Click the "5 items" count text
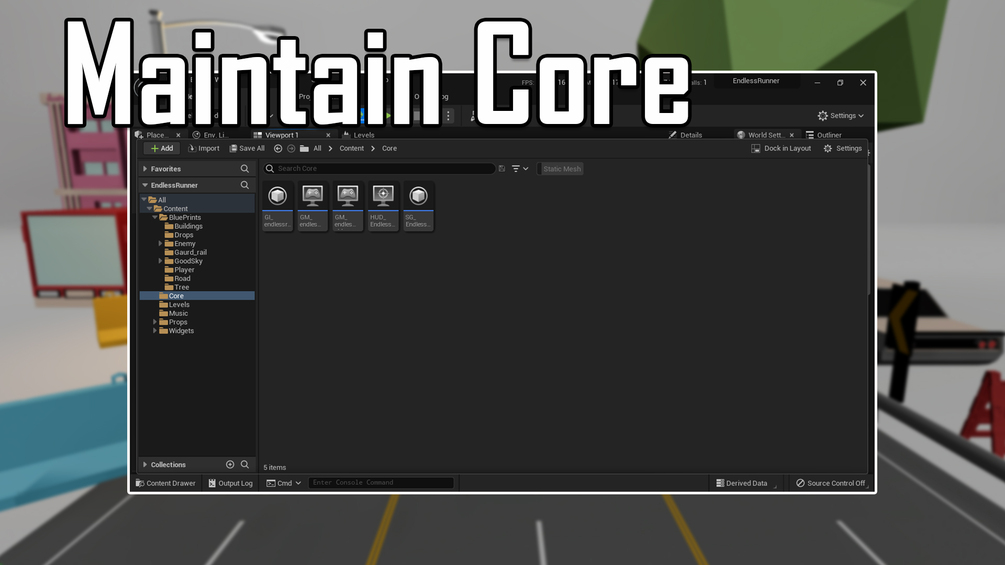 coord(274,468)
